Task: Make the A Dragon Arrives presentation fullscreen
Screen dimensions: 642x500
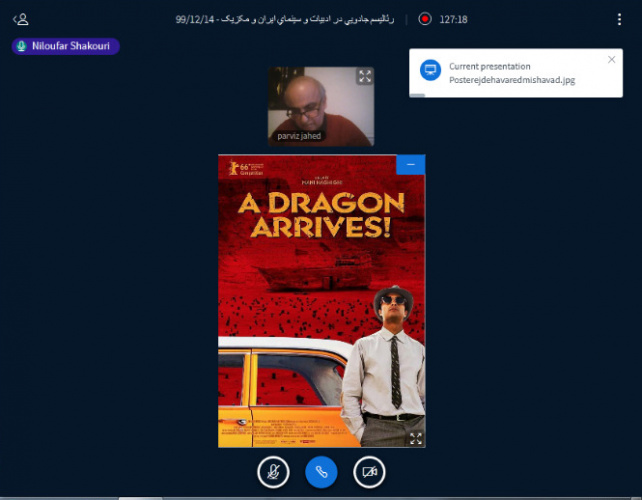Action: coord(415,438)
